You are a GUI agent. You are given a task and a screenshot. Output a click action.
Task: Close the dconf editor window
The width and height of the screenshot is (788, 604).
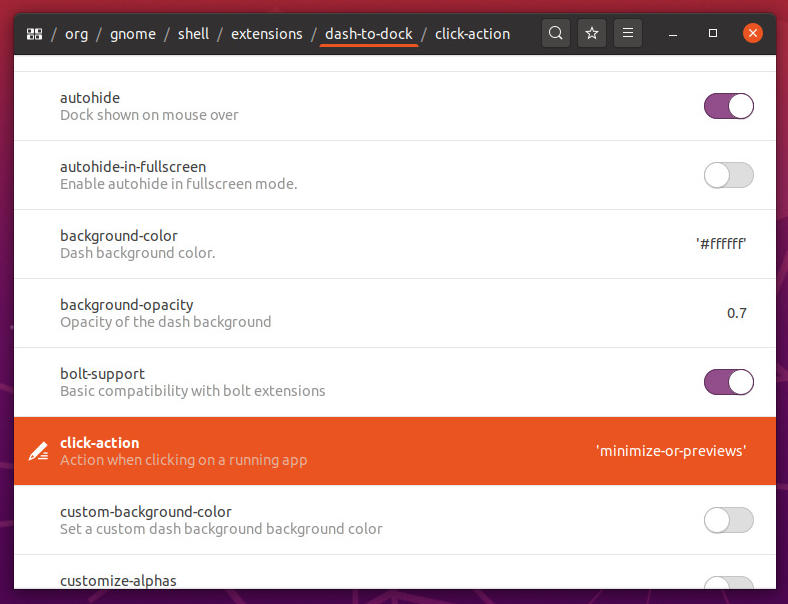pyautogui.click(x=753, y=33)
